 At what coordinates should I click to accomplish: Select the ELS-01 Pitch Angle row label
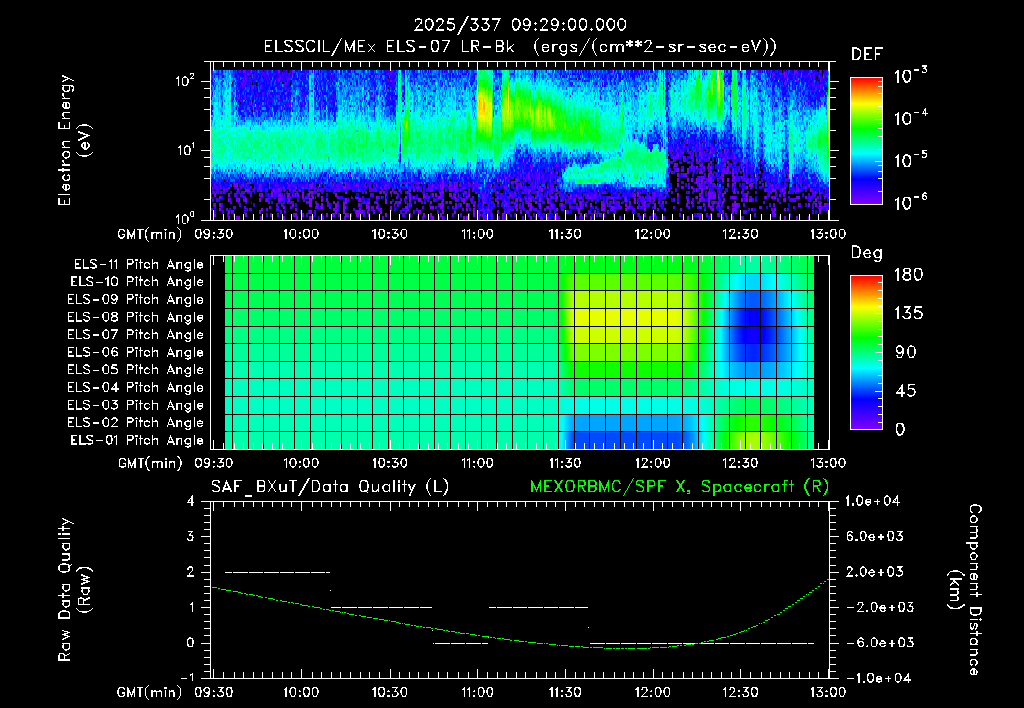[x=137, y=440]
